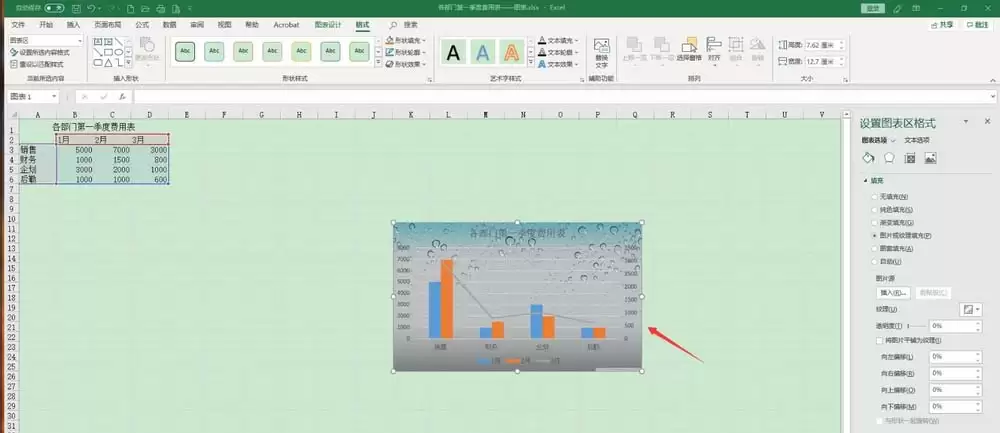1000x433 pixels.
Task: Click the Sign in button in title bar
Action: tap(871, 8)
